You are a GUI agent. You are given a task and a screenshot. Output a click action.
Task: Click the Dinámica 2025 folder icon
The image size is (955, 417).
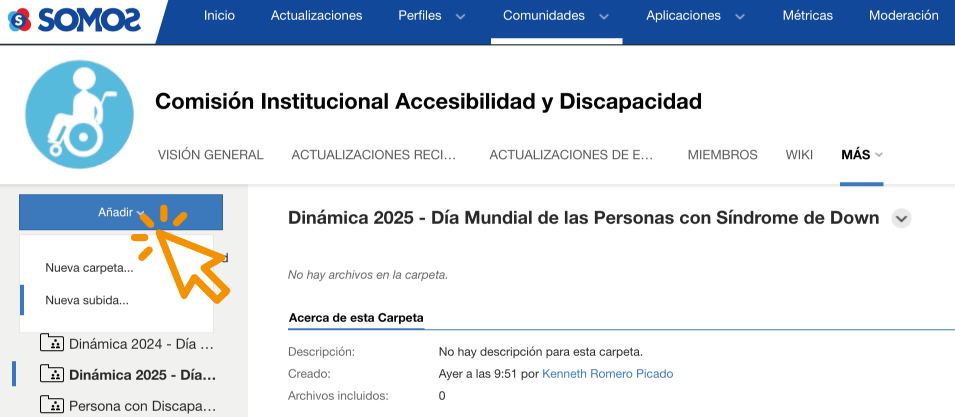(52, 374)
